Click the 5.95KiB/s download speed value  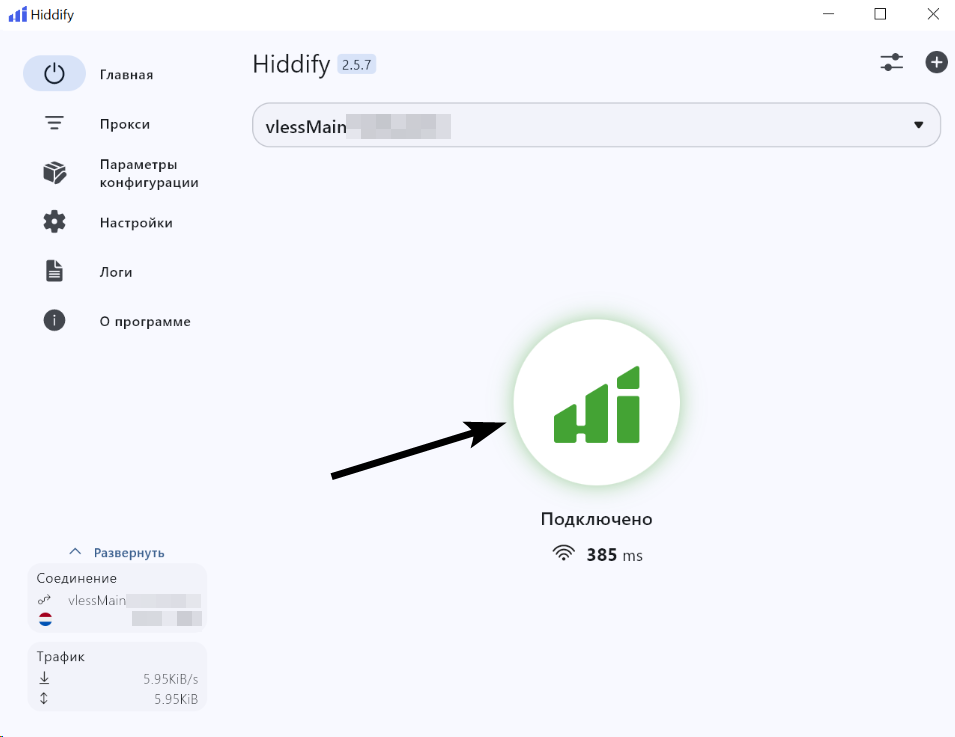[171, 679]
